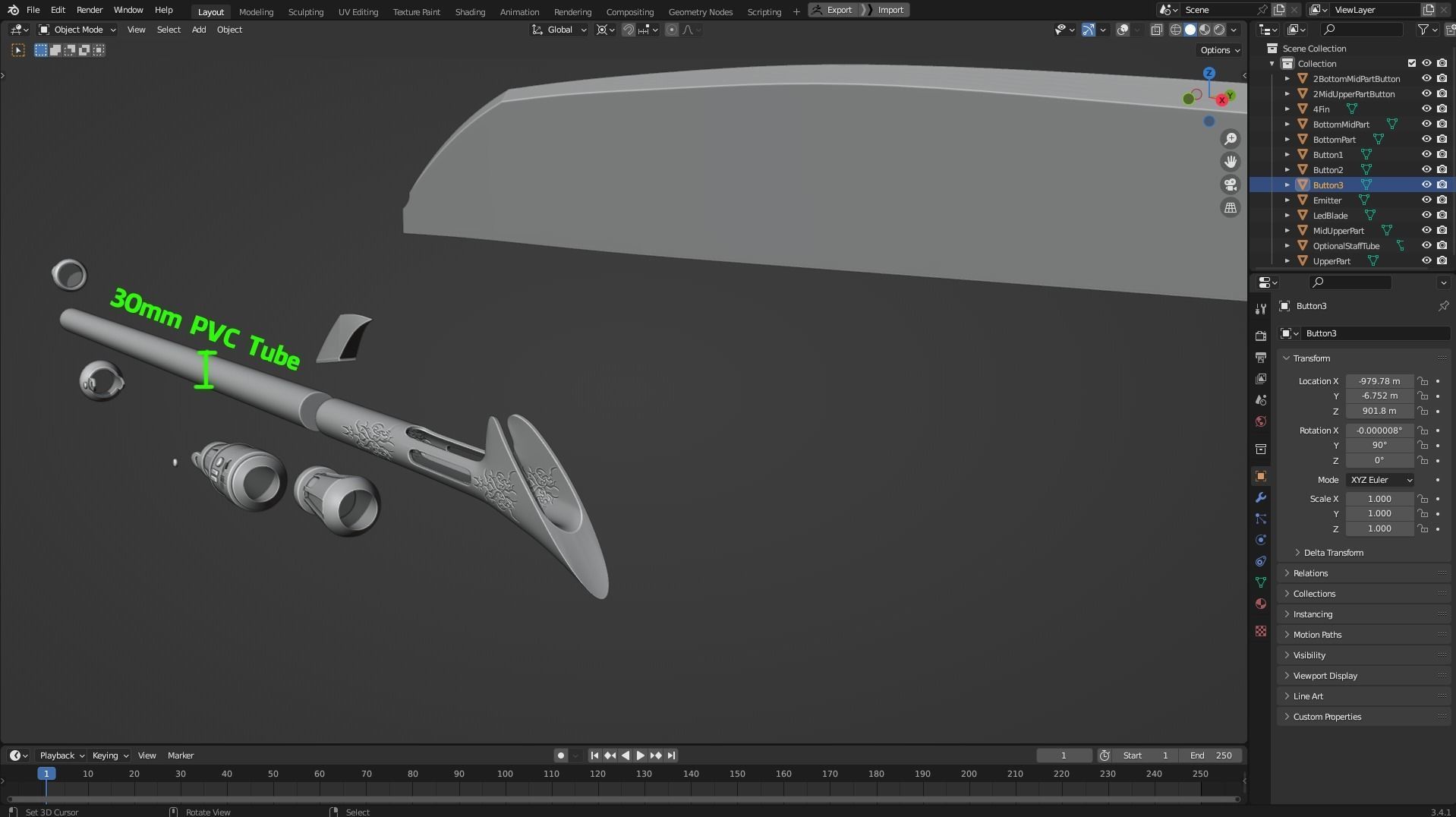Toggle viewport gizmos display

coord(1088,30)
